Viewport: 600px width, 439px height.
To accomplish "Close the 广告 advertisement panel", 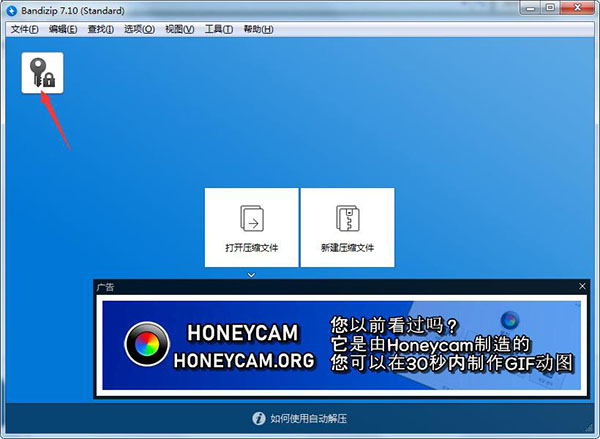I will (582, 286).
